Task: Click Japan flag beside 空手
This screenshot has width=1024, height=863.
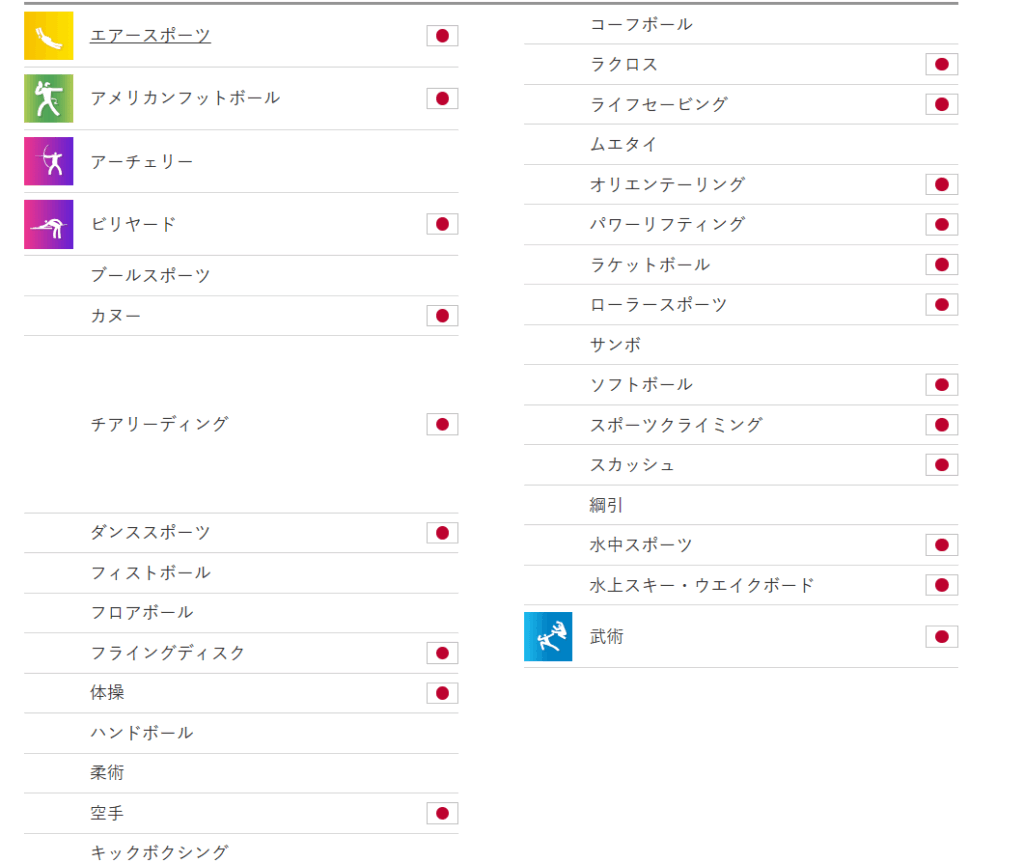Action: point(442,813)
